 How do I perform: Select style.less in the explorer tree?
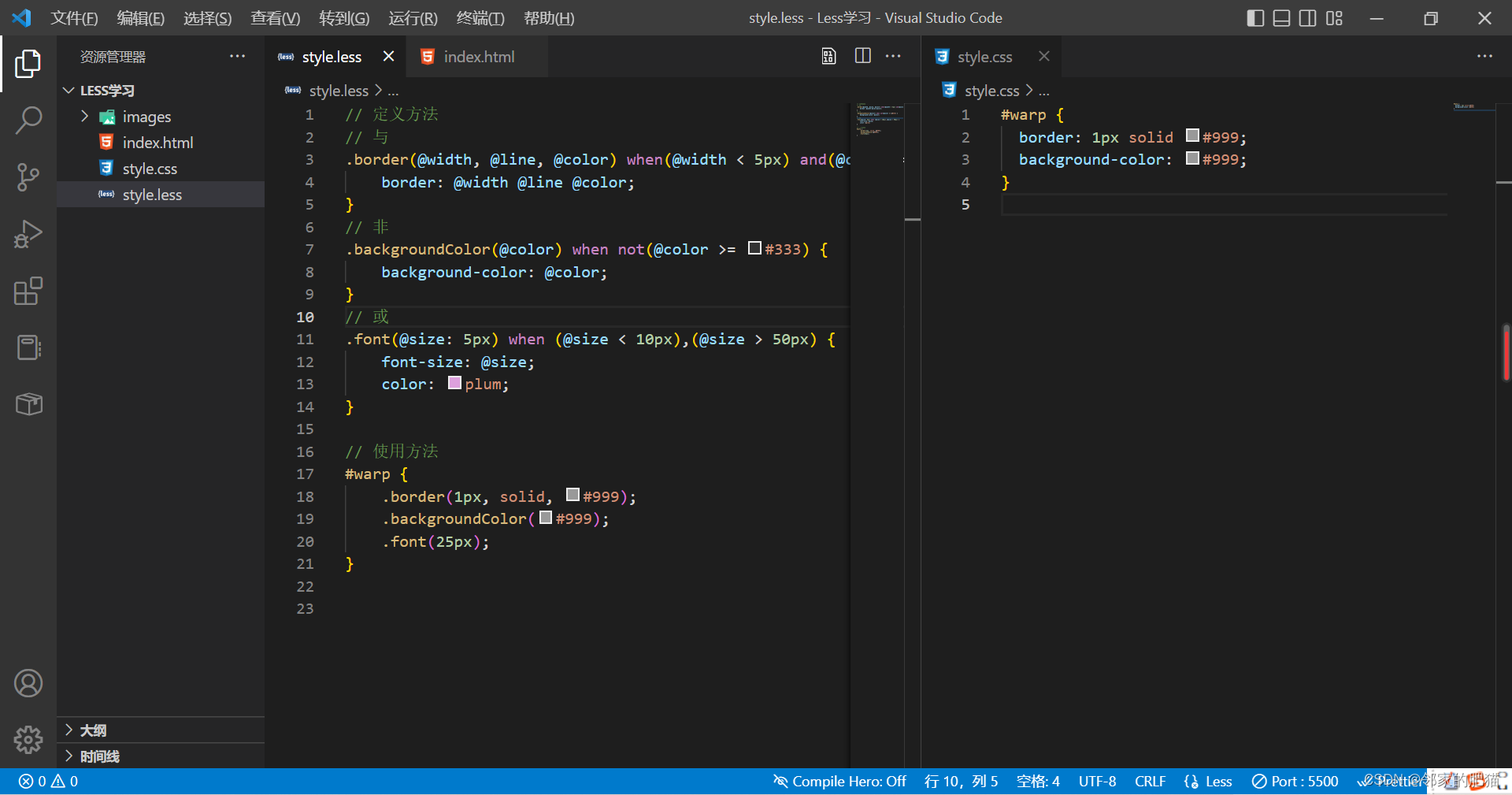click(x=161, y=195)
